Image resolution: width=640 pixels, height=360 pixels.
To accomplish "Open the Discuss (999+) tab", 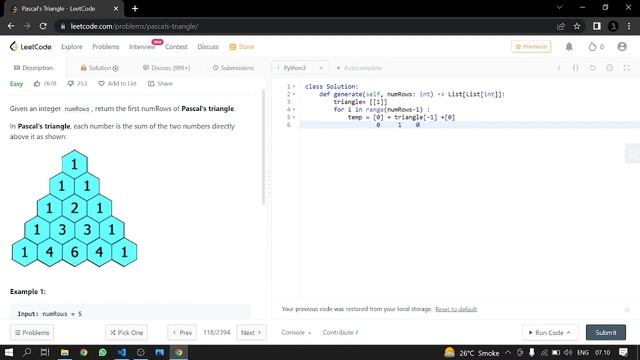I will (167, 68).
